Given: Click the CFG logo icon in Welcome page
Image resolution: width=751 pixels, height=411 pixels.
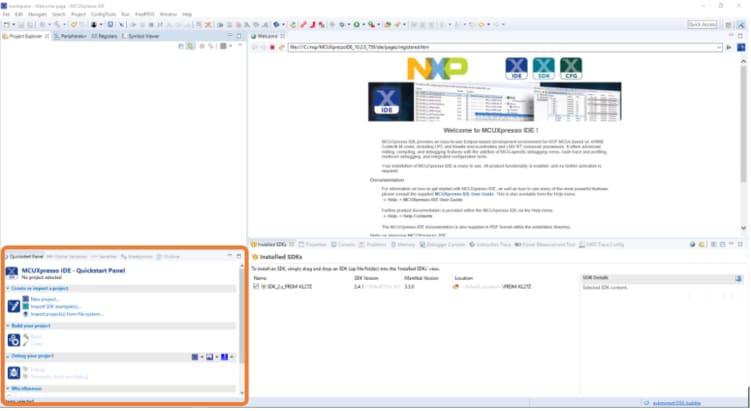Looking at the screenshot, I should [x=571, y=69].
